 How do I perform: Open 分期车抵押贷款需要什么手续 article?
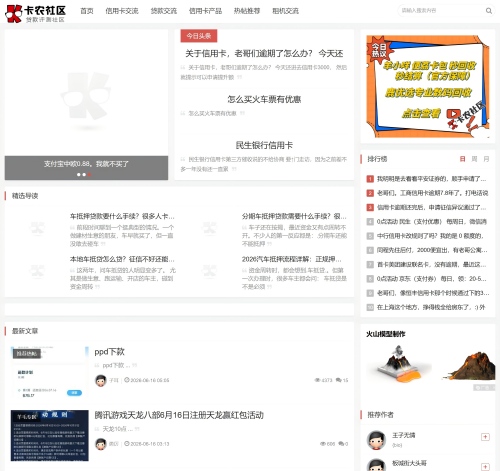[x=294, y=216]
